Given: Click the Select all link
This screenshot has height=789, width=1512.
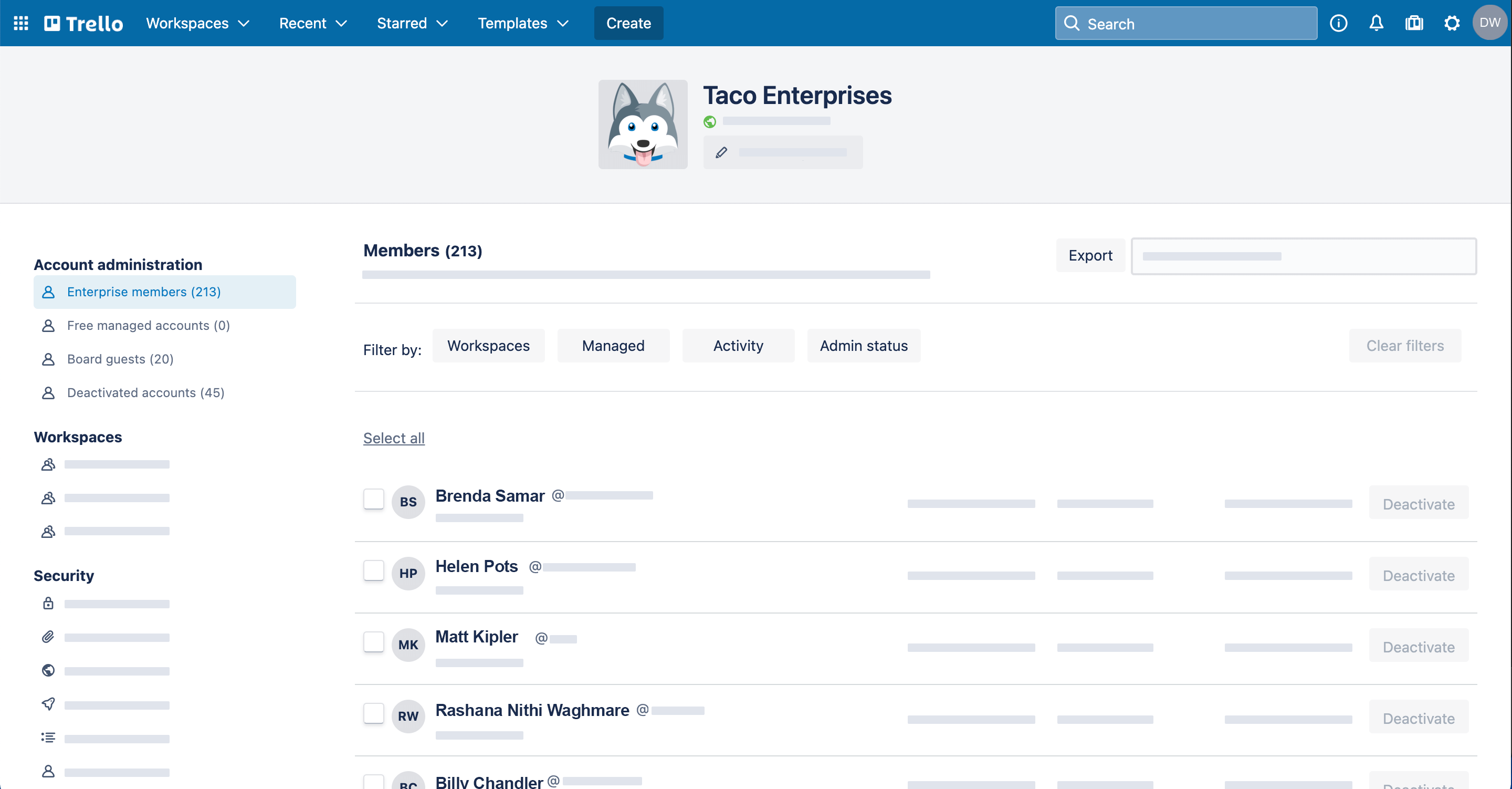Looking at the screenshot, I should 393,437.
